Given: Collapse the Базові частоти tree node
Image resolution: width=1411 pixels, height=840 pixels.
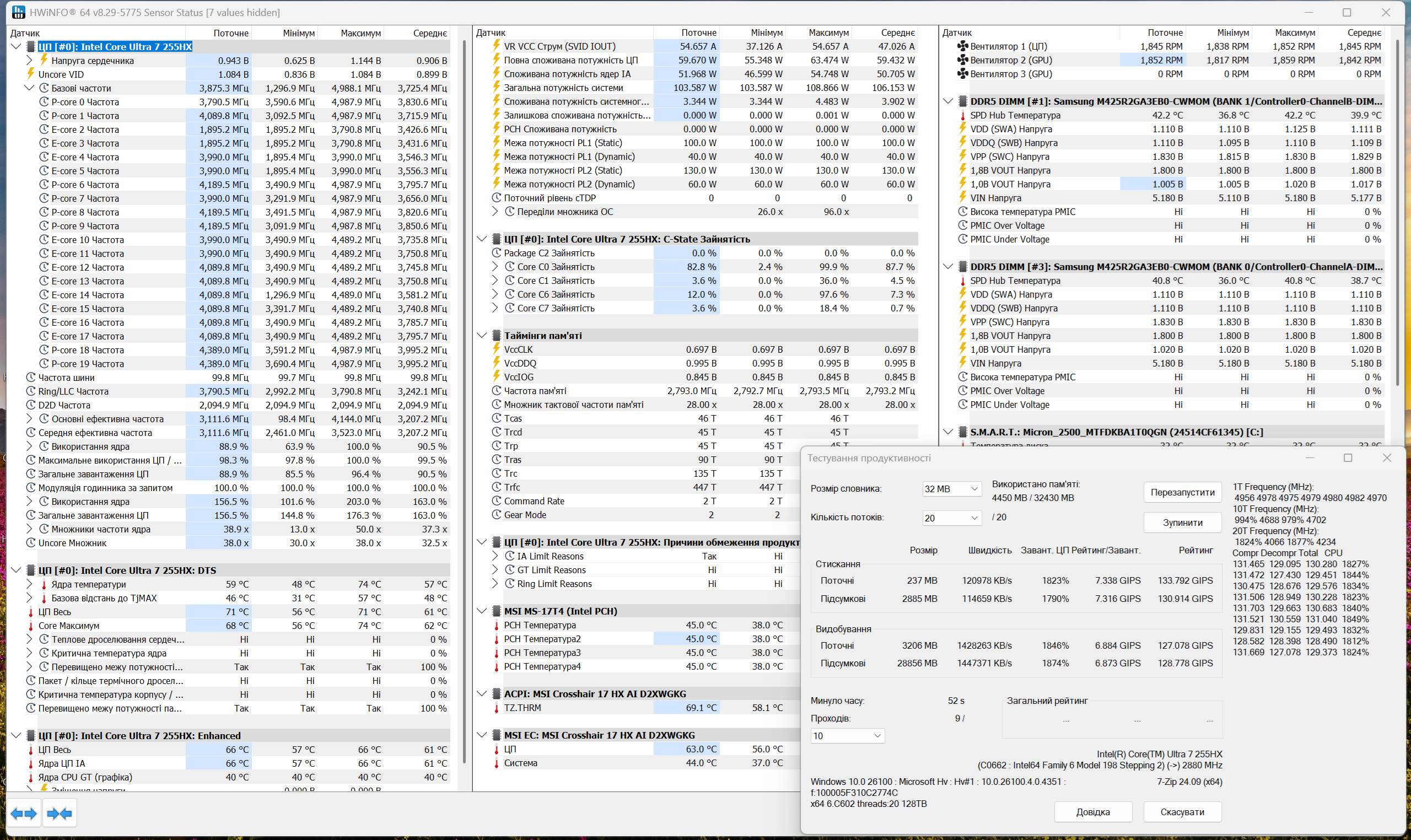Looking at the screenshot, I should (x=29, y=88).
